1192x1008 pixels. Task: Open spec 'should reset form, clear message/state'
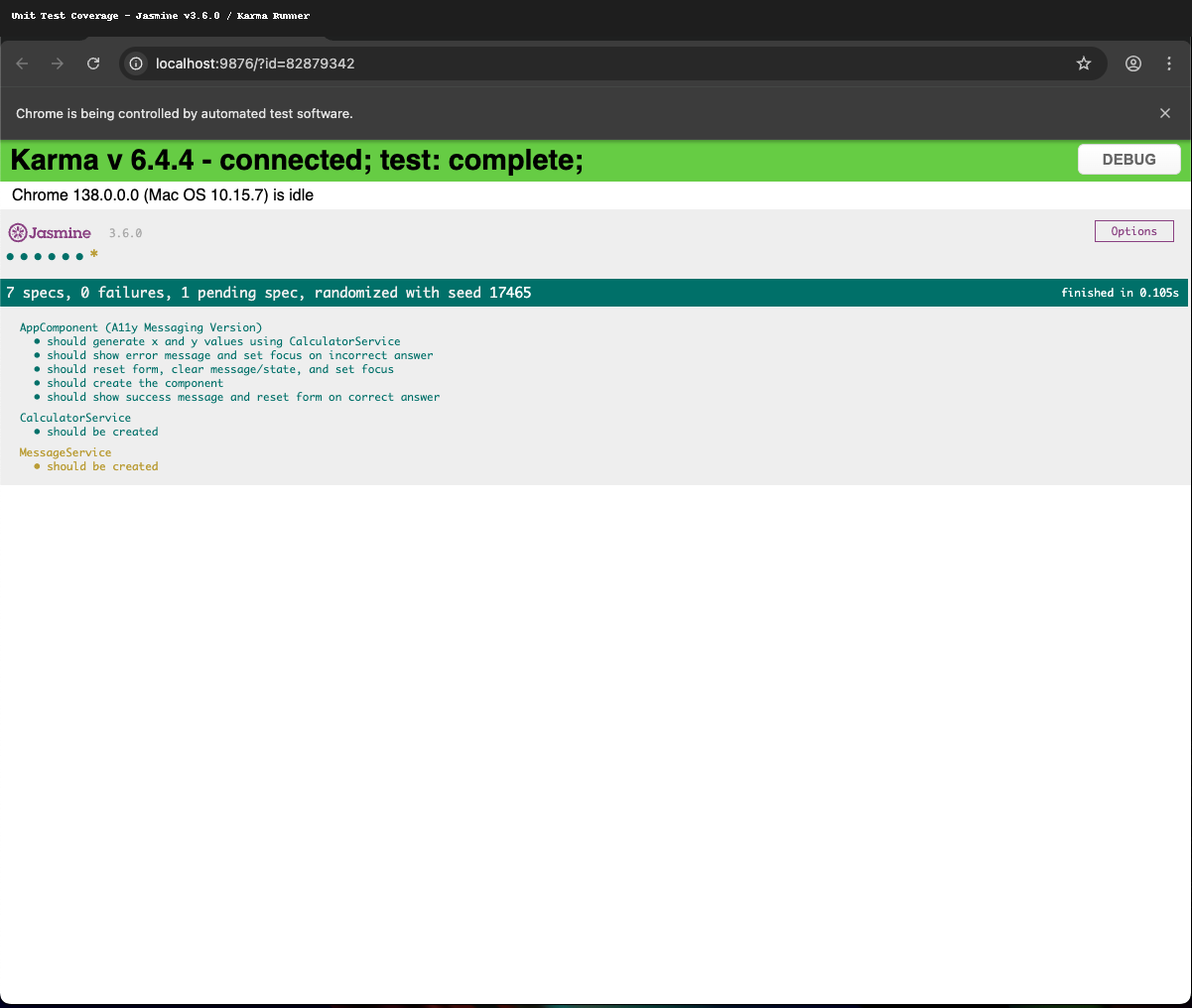[220, 369]
